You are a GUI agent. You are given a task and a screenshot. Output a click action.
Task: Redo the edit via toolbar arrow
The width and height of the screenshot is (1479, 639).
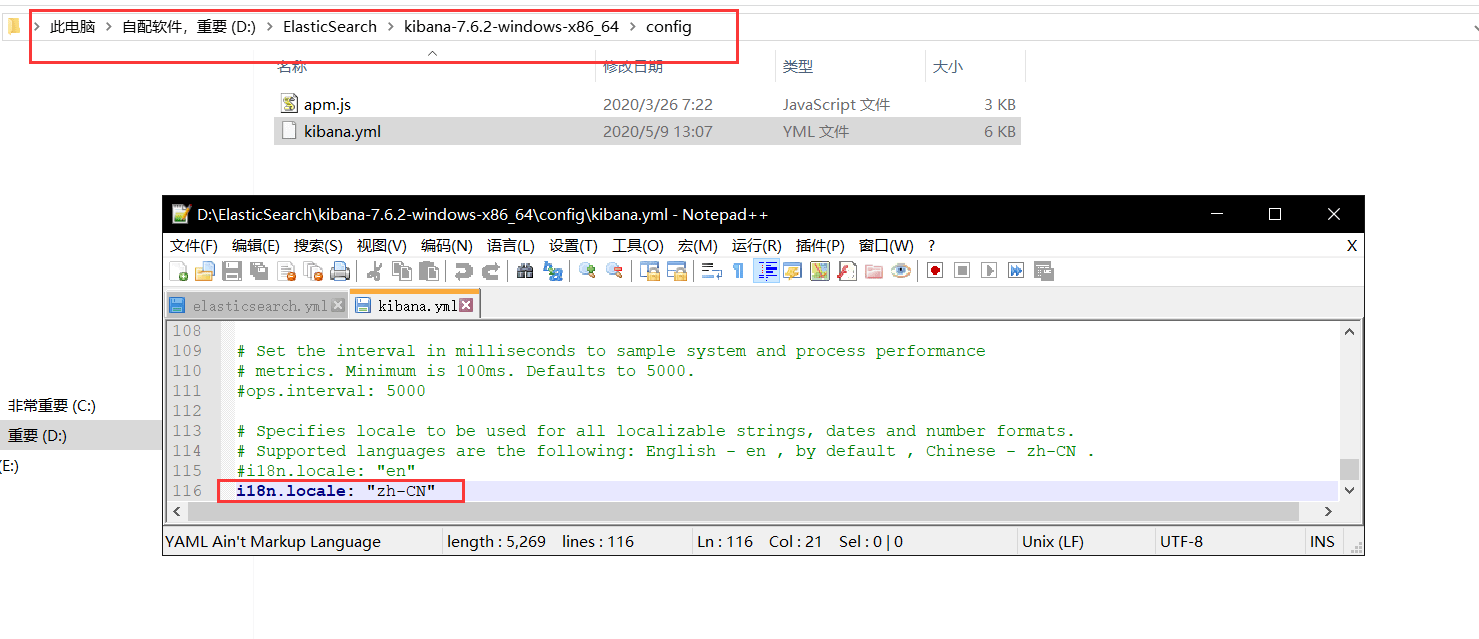click(x=491, y=271)
